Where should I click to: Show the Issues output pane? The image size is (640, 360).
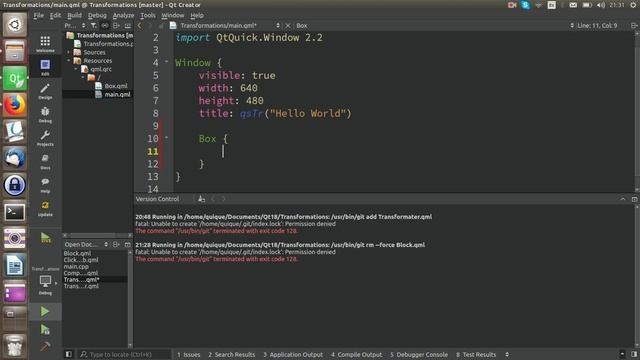[x=189, y=354]
